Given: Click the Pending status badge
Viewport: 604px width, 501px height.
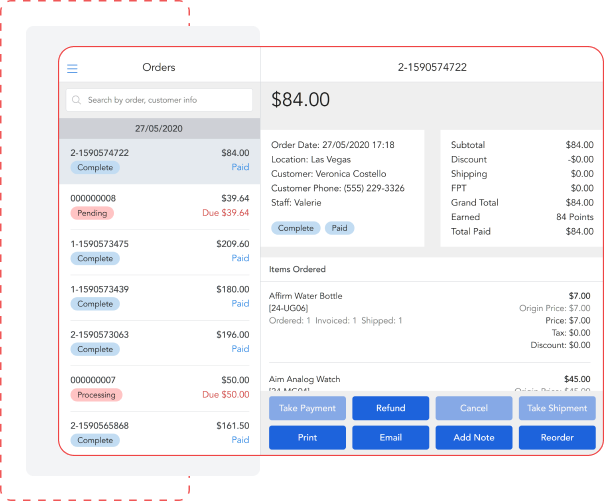Looking at the screenshot, I should click(92, 213).
